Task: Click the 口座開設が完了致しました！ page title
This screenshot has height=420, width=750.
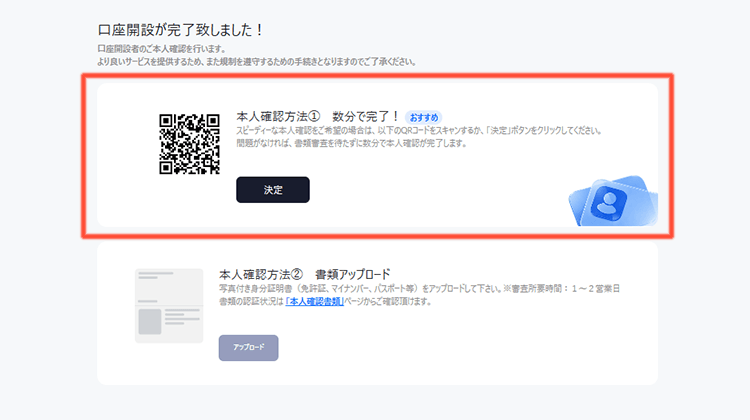Action: pos(181,30)
